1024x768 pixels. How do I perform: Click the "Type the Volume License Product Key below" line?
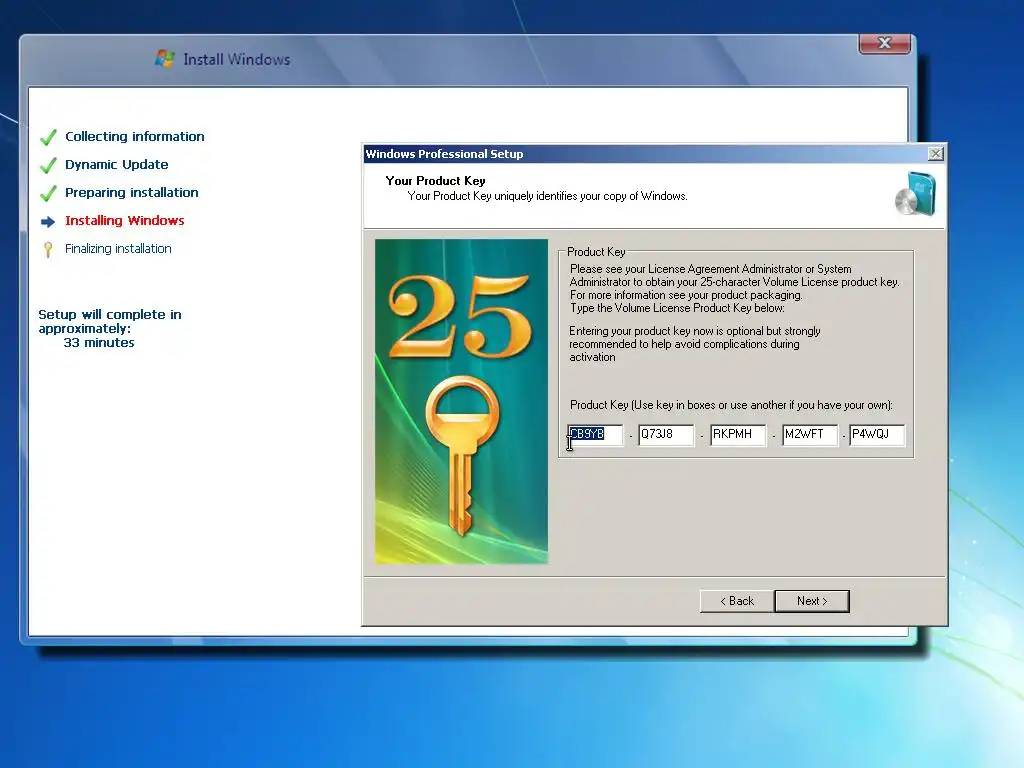[677, 308]
